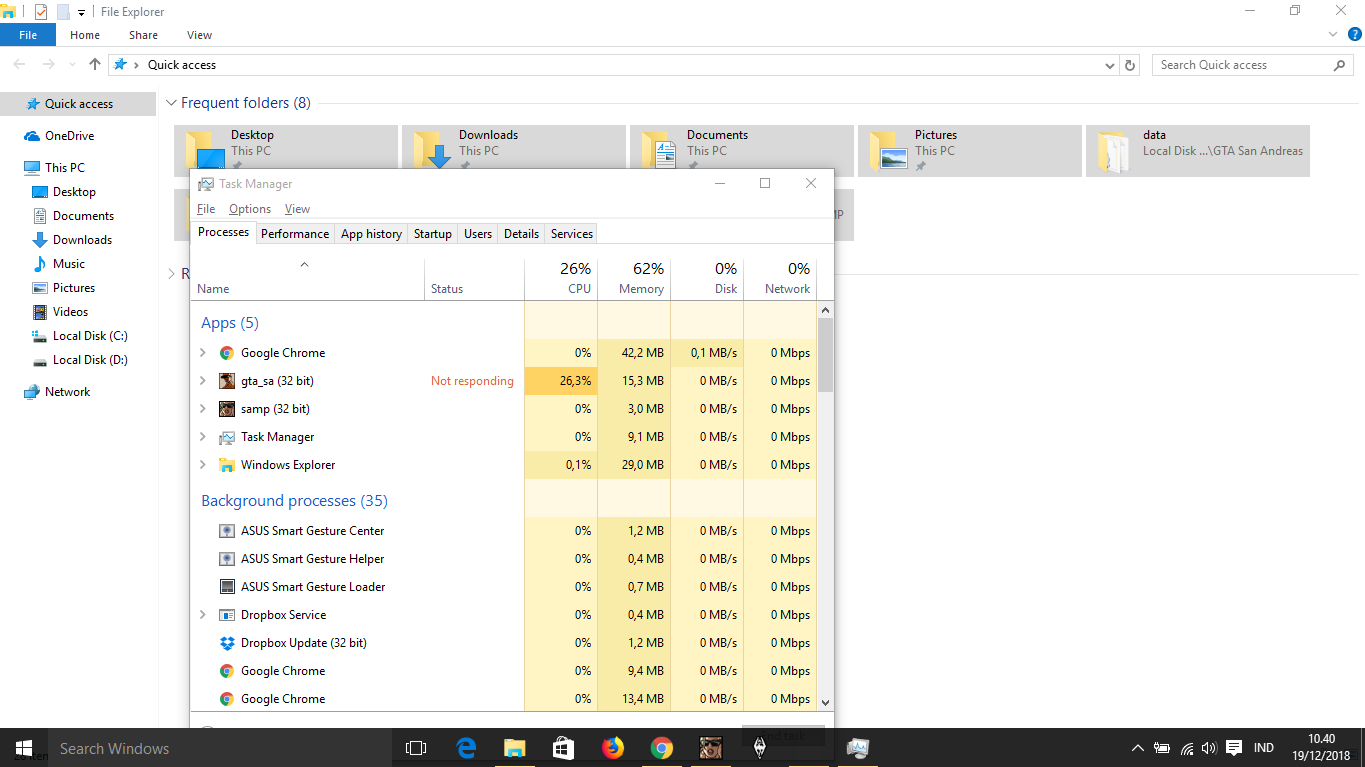Click the Properties checkmark icon in File Explorer title bar

point(41,12)
